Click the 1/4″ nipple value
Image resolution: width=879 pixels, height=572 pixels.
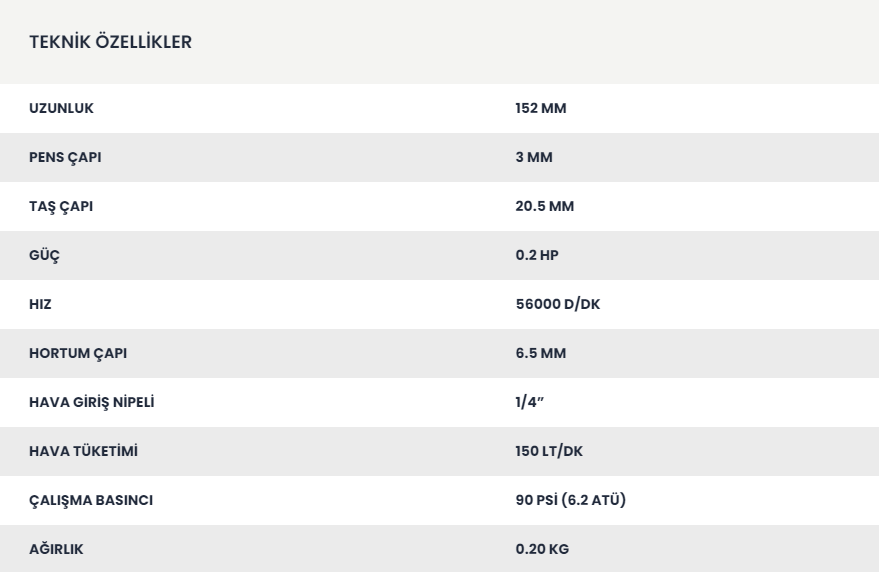530,402
